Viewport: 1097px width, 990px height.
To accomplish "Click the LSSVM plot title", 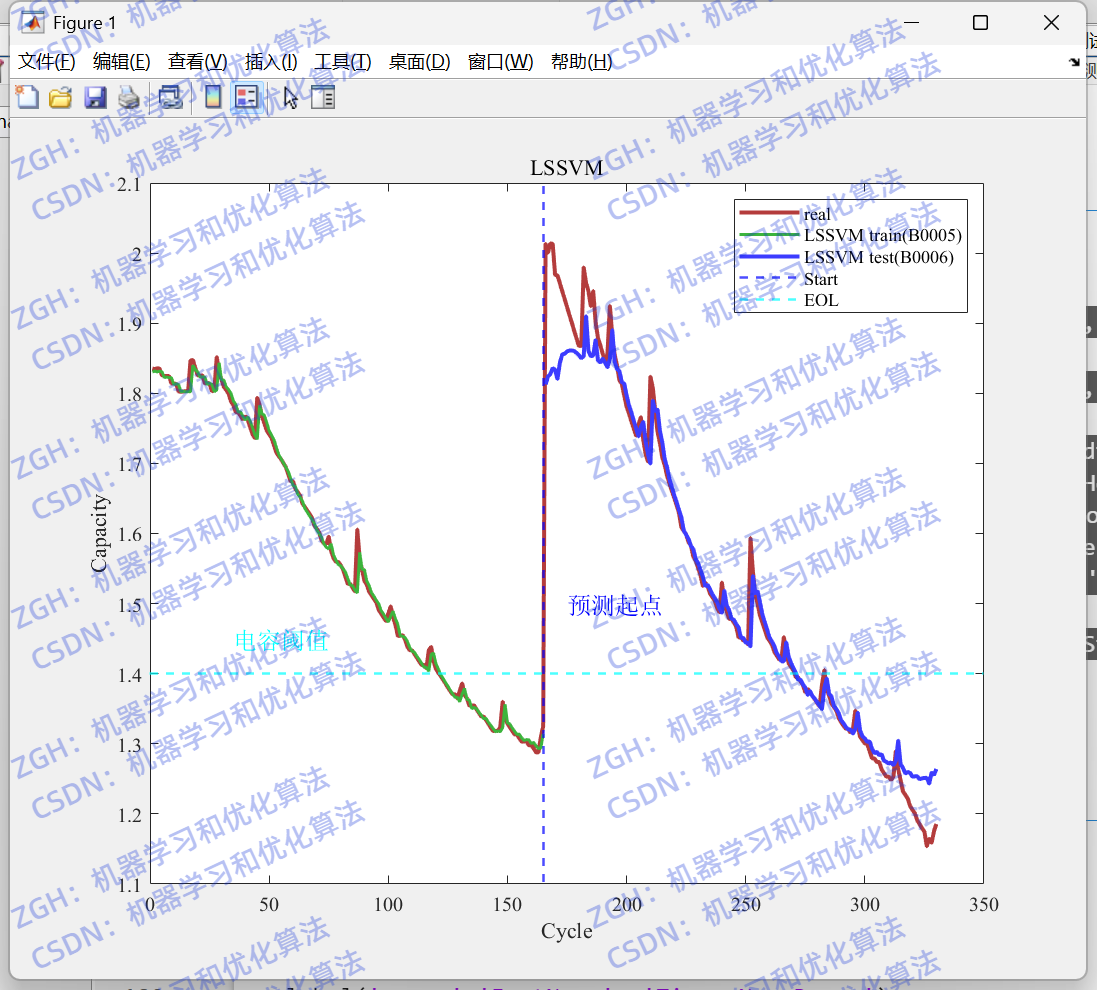I will (x=567, y=168).
